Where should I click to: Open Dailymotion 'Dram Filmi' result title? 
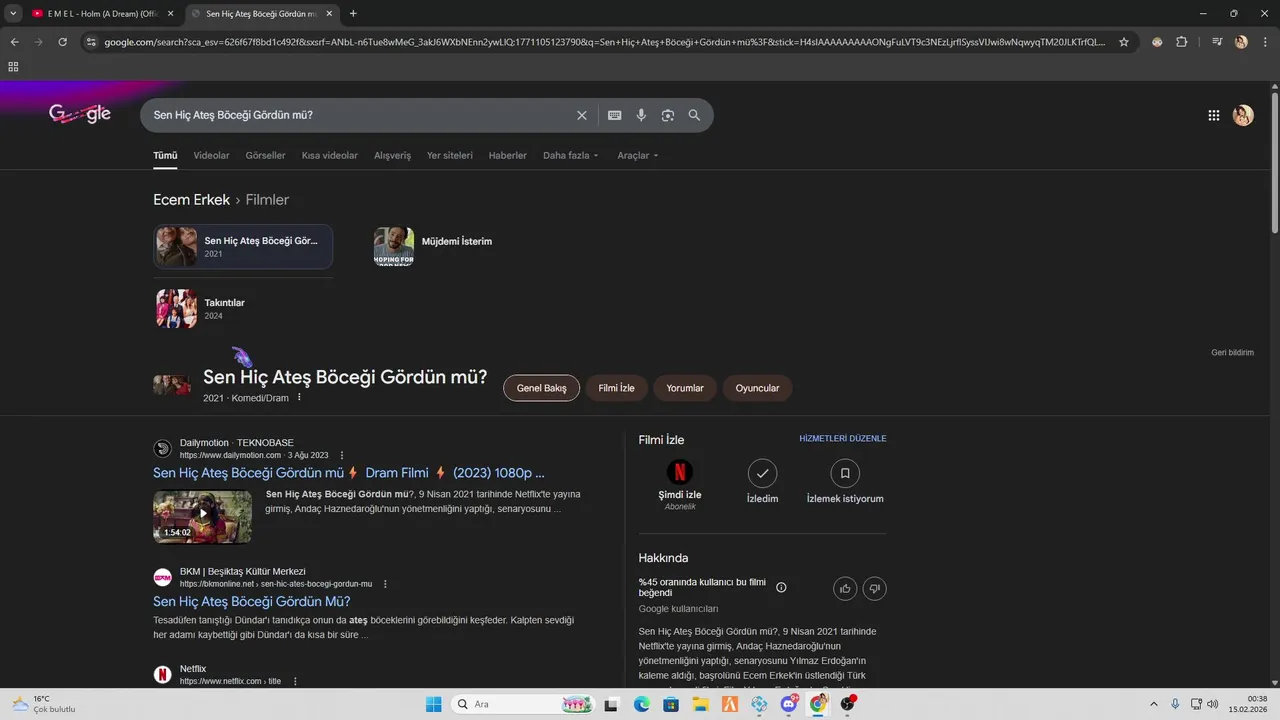[x=349, y=473]
